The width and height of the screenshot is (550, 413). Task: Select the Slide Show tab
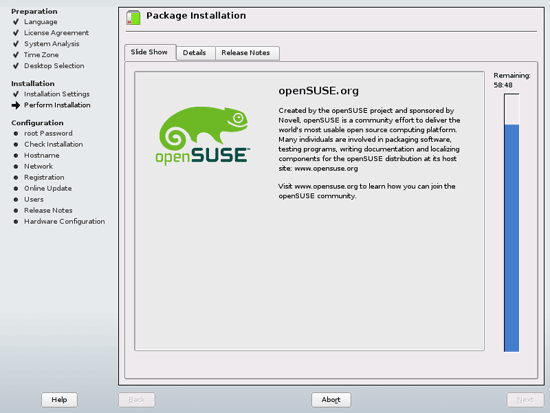[x=149, y=52]
